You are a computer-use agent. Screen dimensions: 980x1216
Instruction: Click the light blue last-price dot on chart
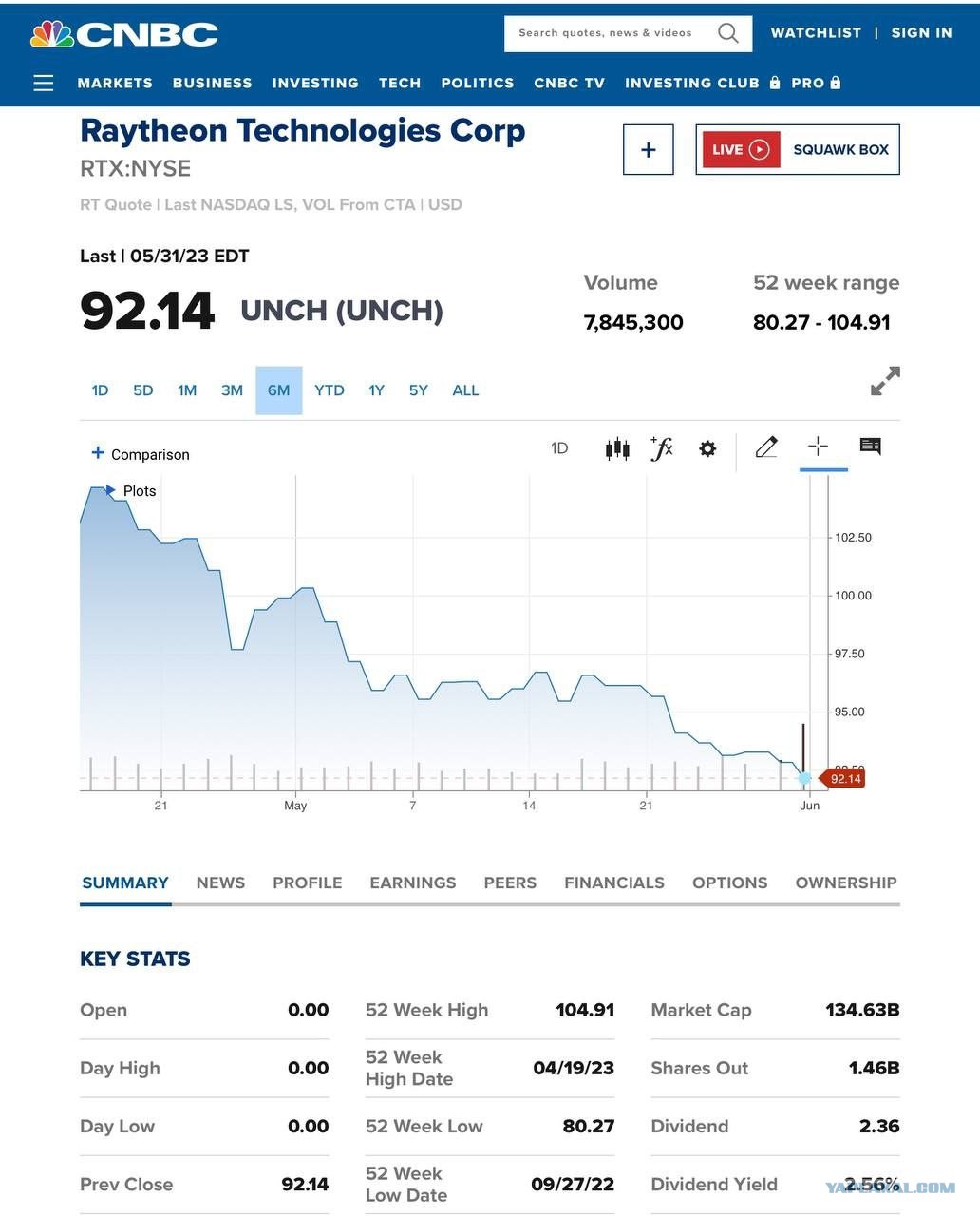[x=805, y=778]
